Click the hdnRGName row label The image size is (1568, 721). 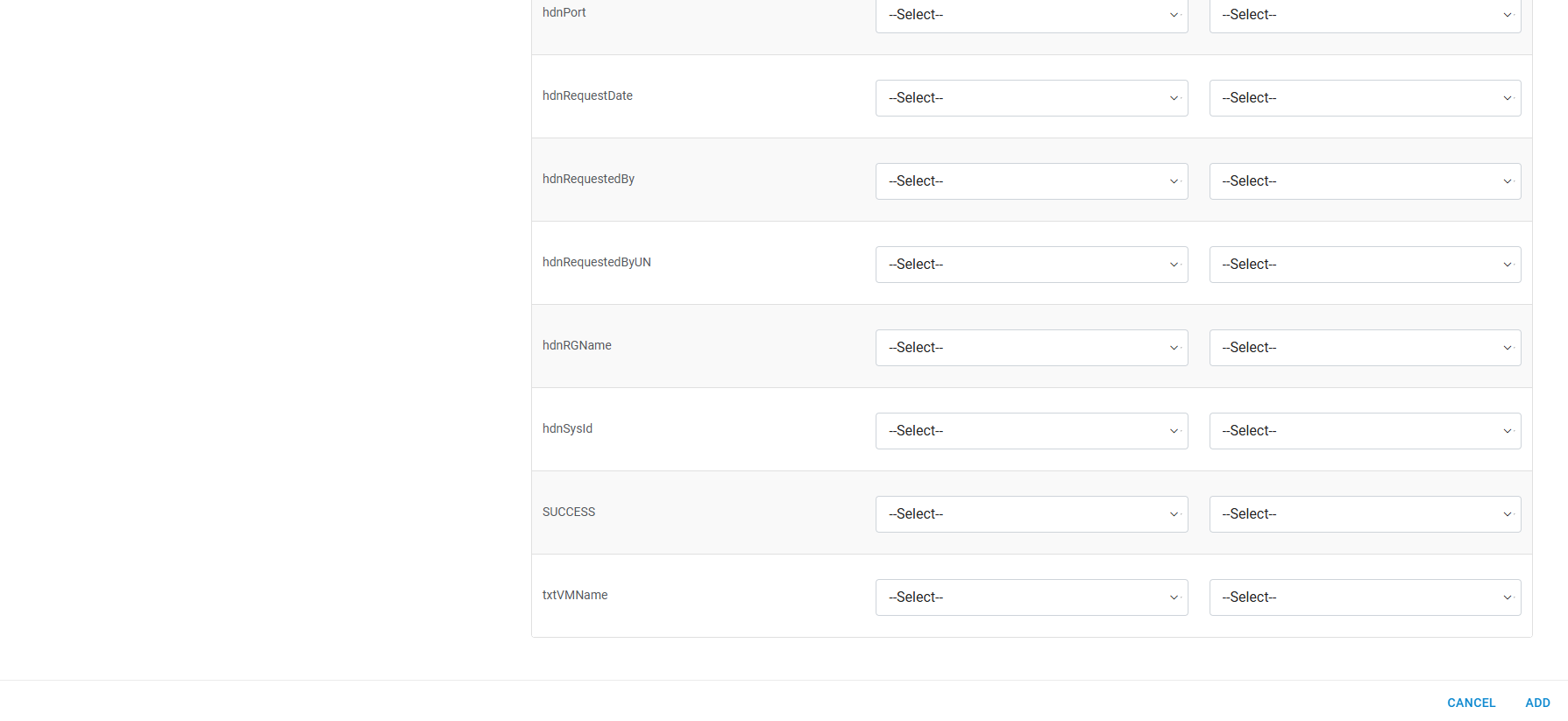(577, 345)
